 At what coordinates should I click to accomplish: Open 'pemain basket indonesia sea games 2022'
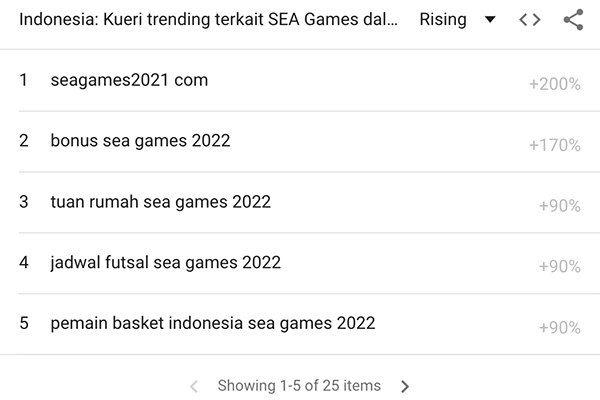pyautogui.click(x=212, y=324)
